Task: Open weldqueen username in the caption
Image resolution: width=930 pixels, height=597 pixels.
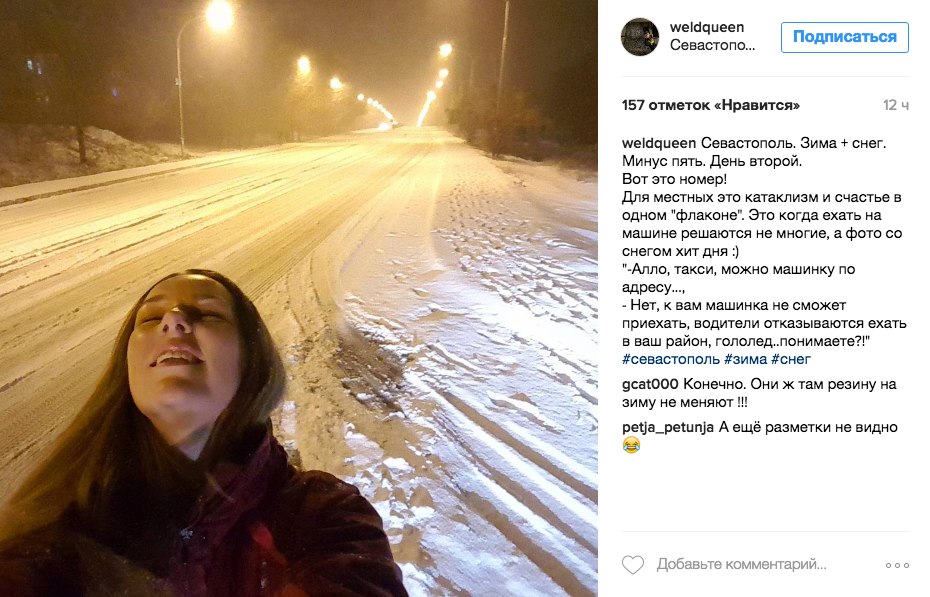Action: [659, 143]
